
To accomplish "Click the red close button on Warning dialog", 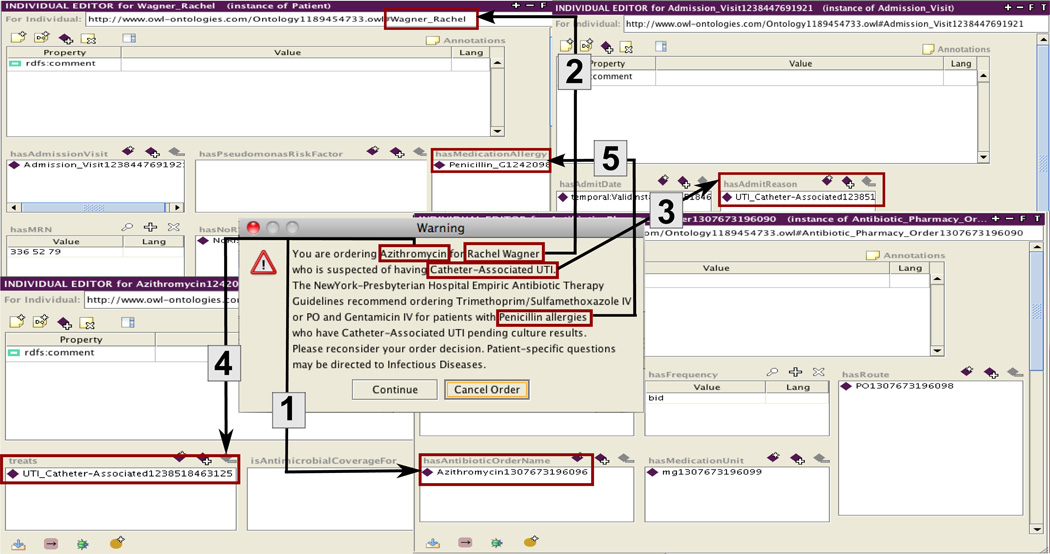I will 253,228.
